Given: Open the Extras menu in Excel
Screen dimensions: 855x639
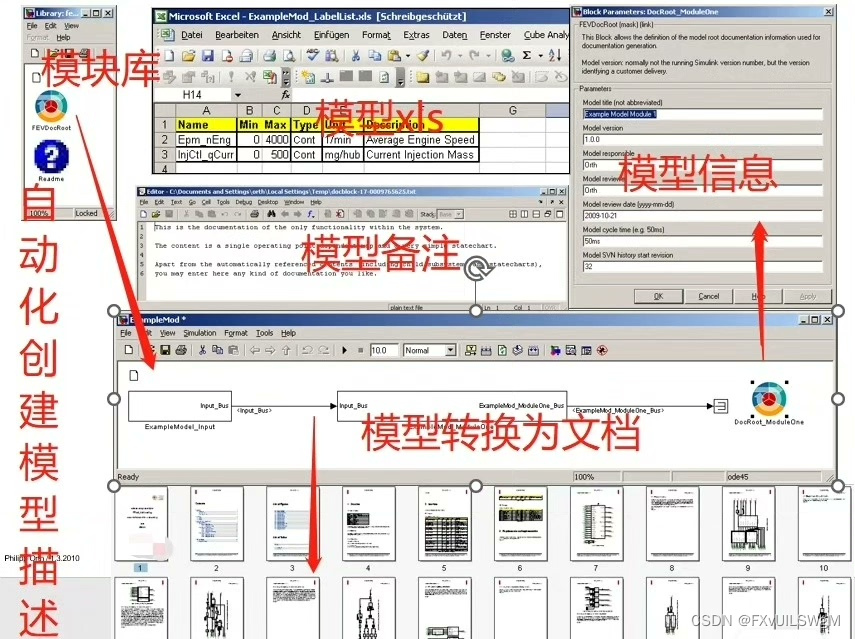Looking at the screenshot, I should point(416,35).
